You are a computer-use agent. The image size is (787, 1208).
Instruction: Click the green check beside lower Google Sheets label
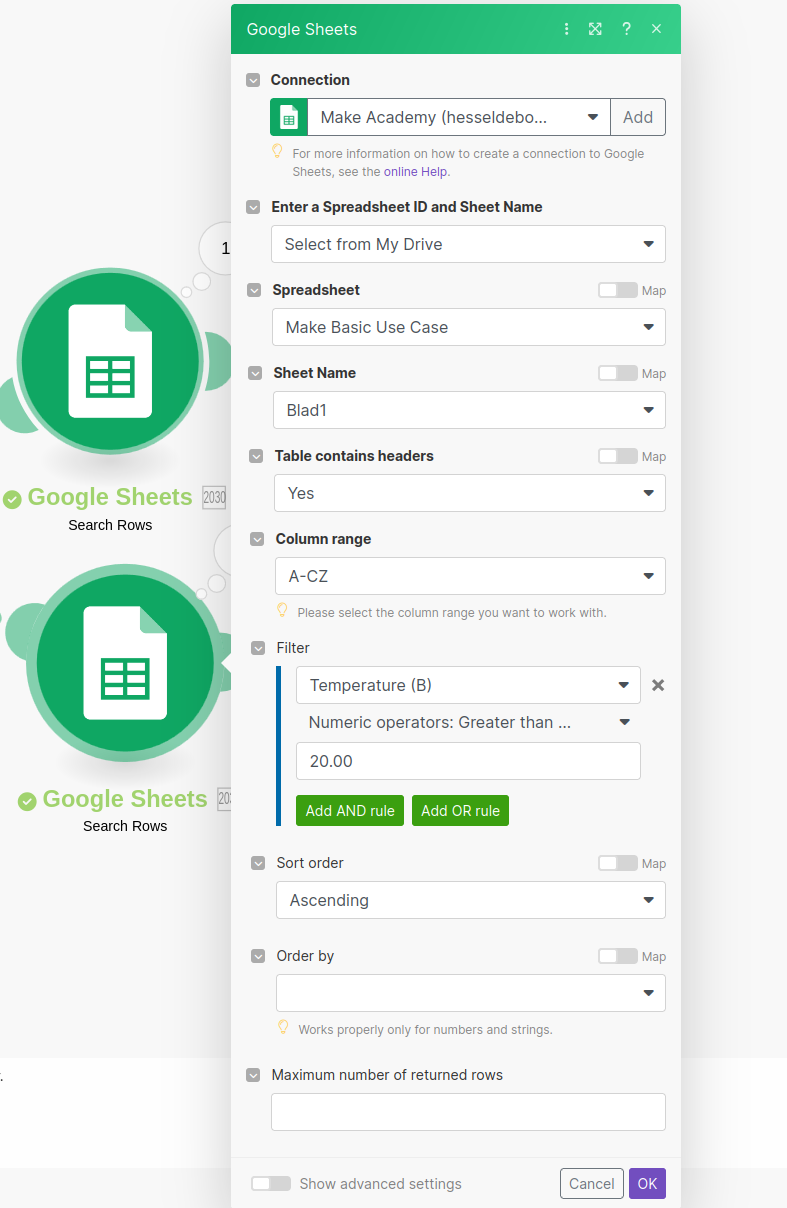[x=27, y=801]
